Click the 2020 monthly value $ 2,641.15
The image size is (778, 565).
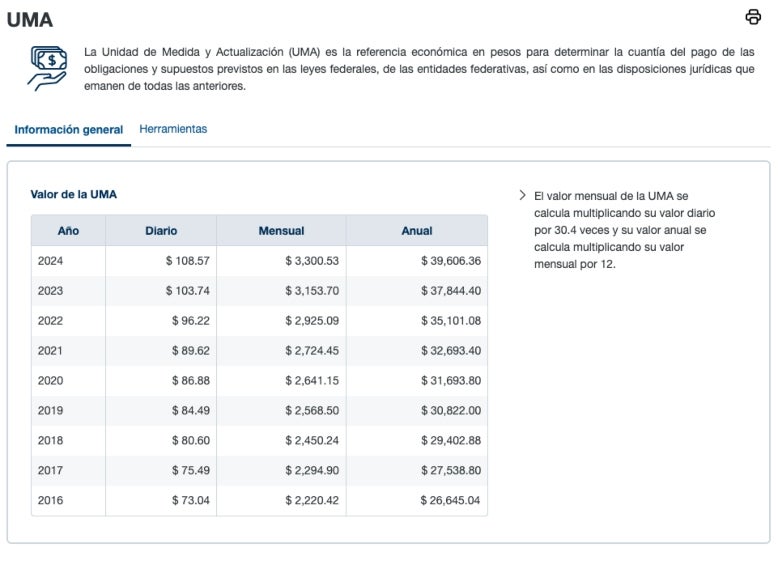312,381
